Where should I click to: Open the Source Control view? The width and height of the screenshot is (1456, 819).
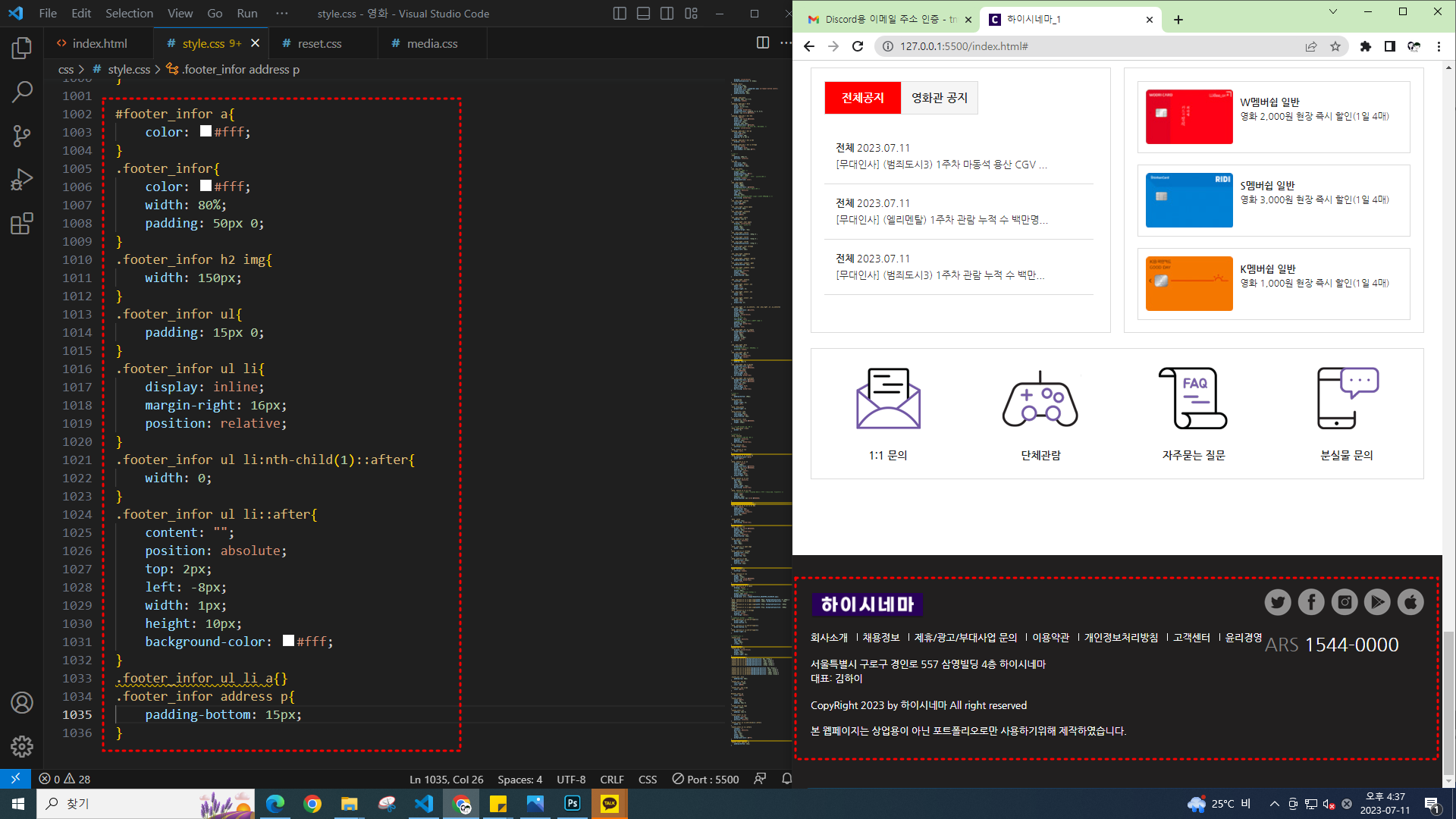22,136
